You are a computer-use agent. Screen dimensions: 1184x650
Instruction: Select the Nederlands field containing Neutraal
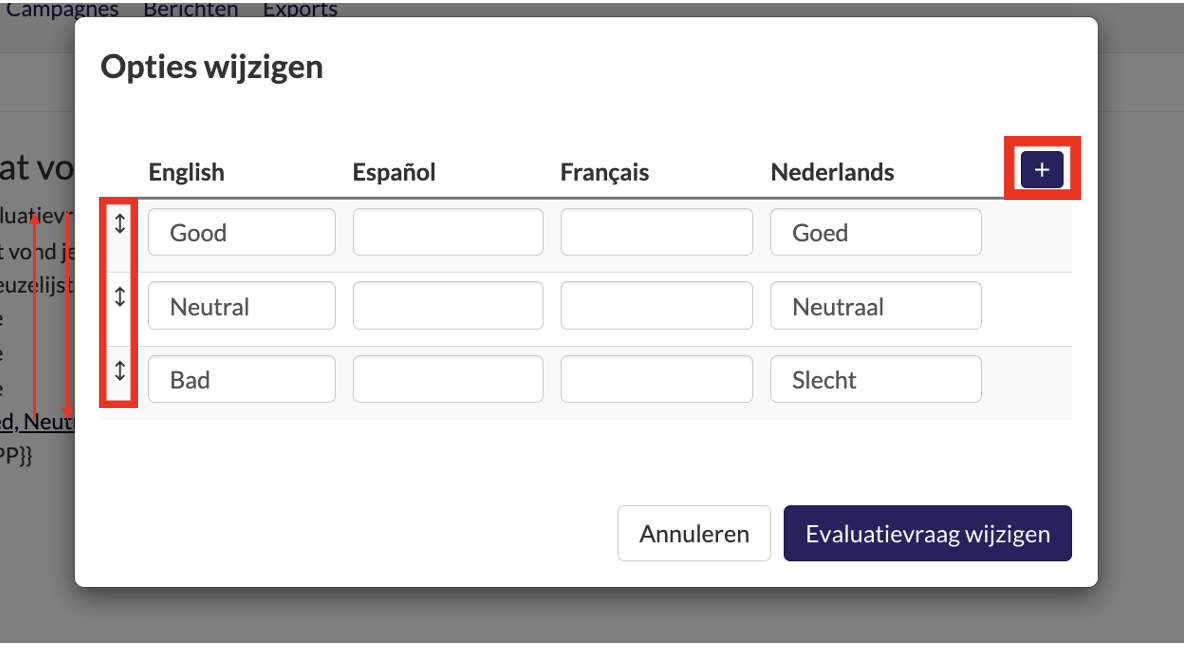(x=876, y=305)
